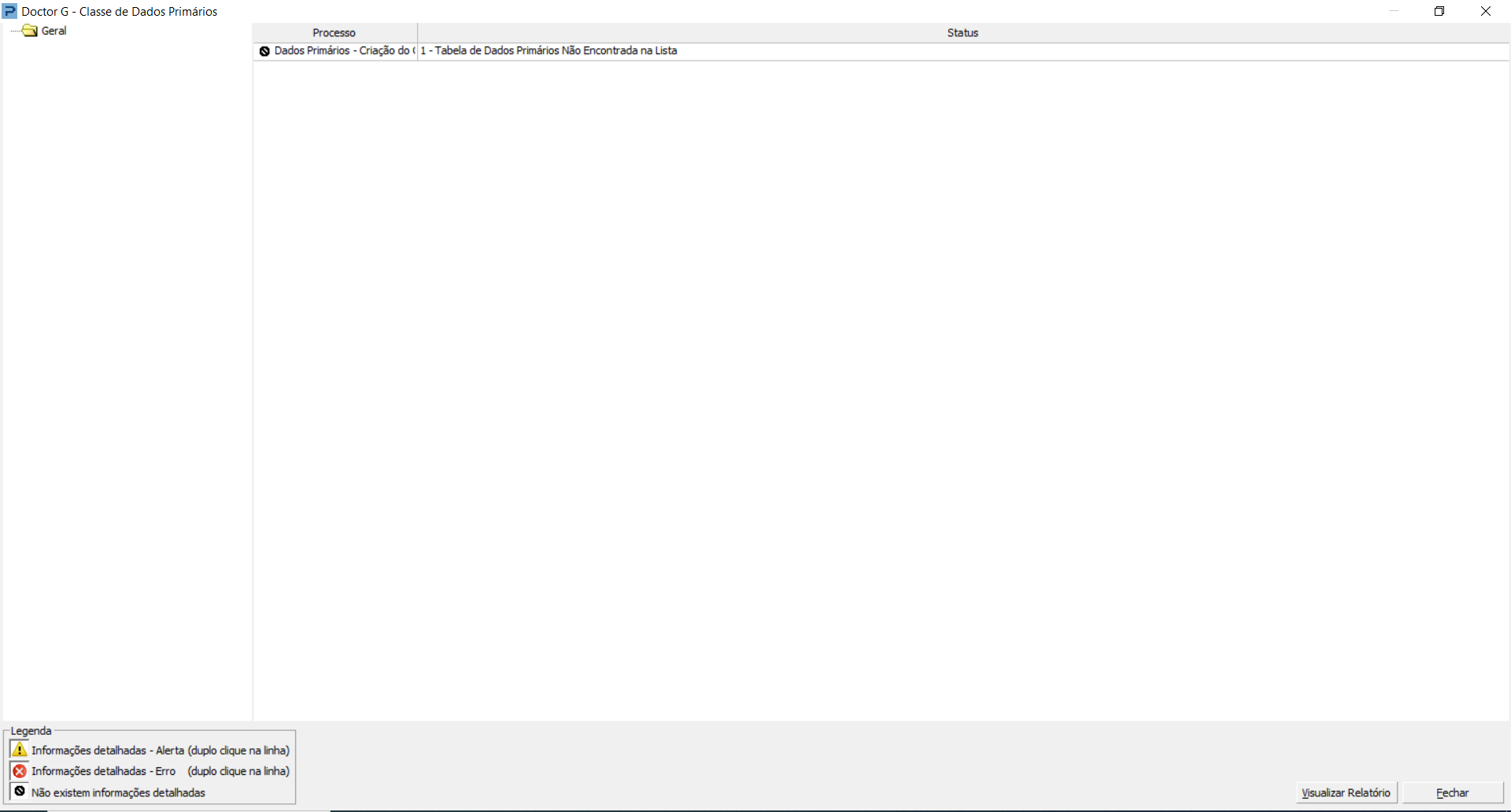Click the Status column header
Image resolution: width=1511 pixels, height=812 pixels.
pyautogui.click(x=963, y=33)
